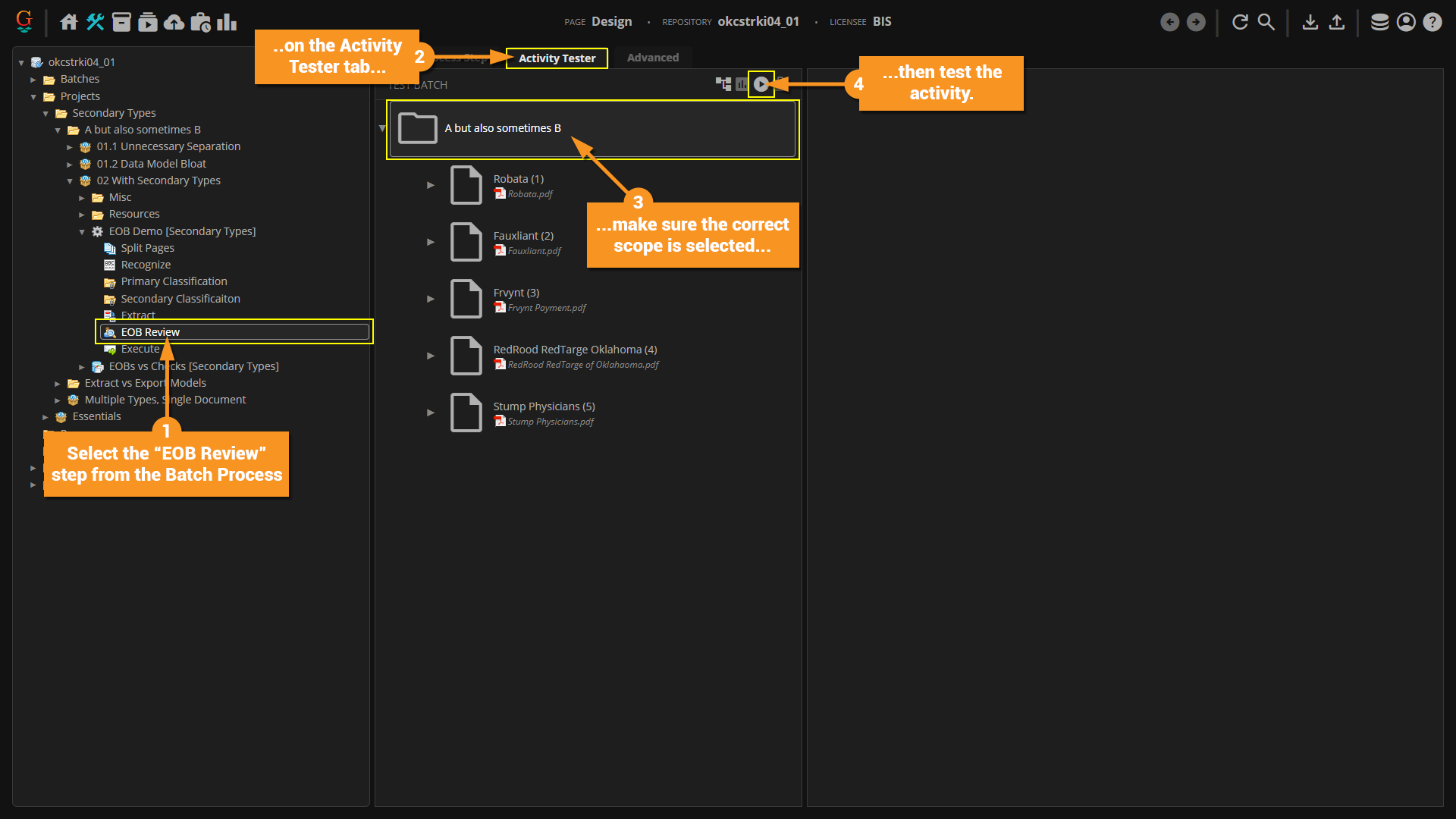Viewport: 1456px width, 819px height.
Task: Click the Test activity play button
Action: click(761, 84)
